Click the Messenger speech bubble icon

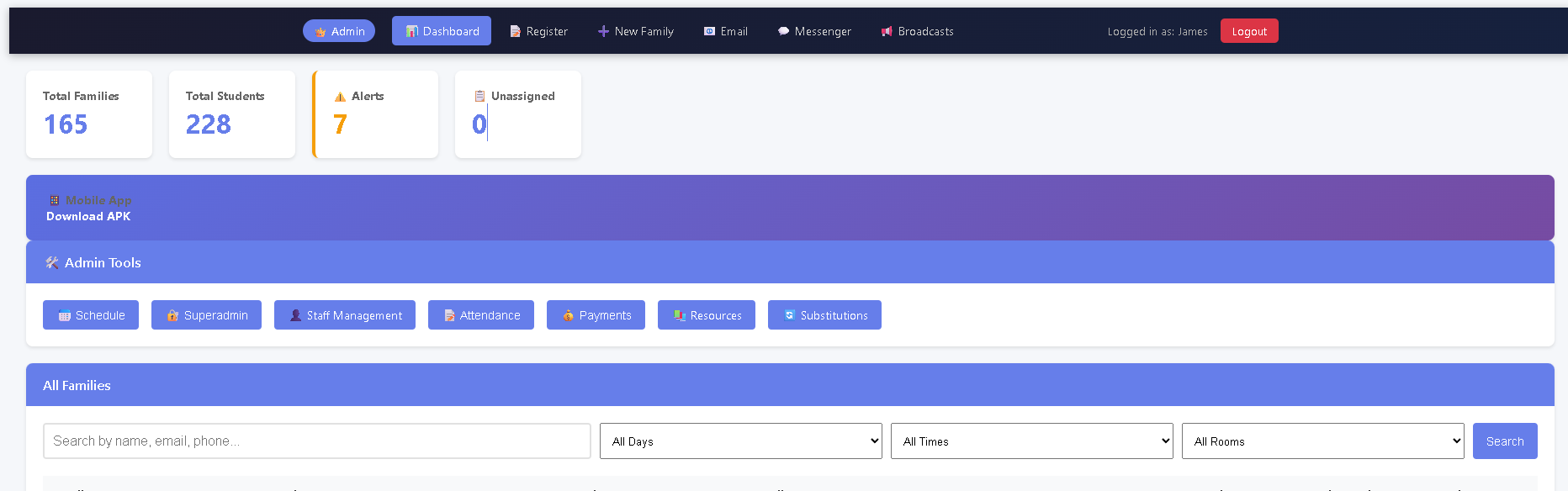coord(783,31)
